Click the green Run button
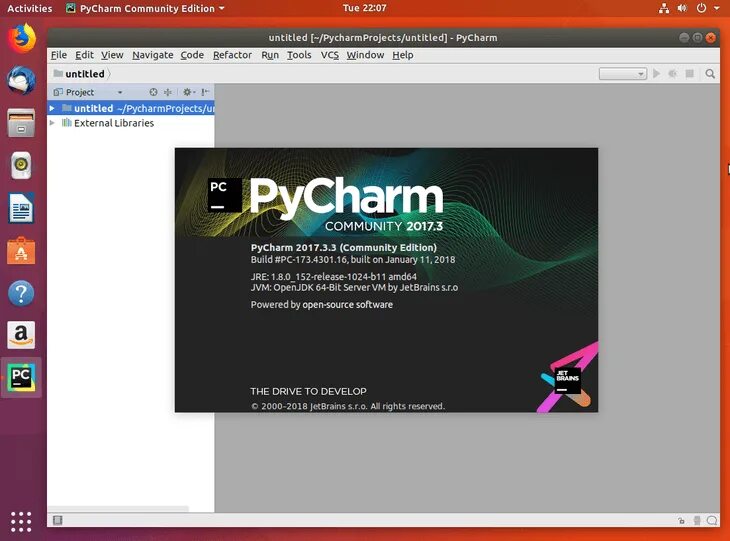This screenshot has width=730, height=541. 656,74
